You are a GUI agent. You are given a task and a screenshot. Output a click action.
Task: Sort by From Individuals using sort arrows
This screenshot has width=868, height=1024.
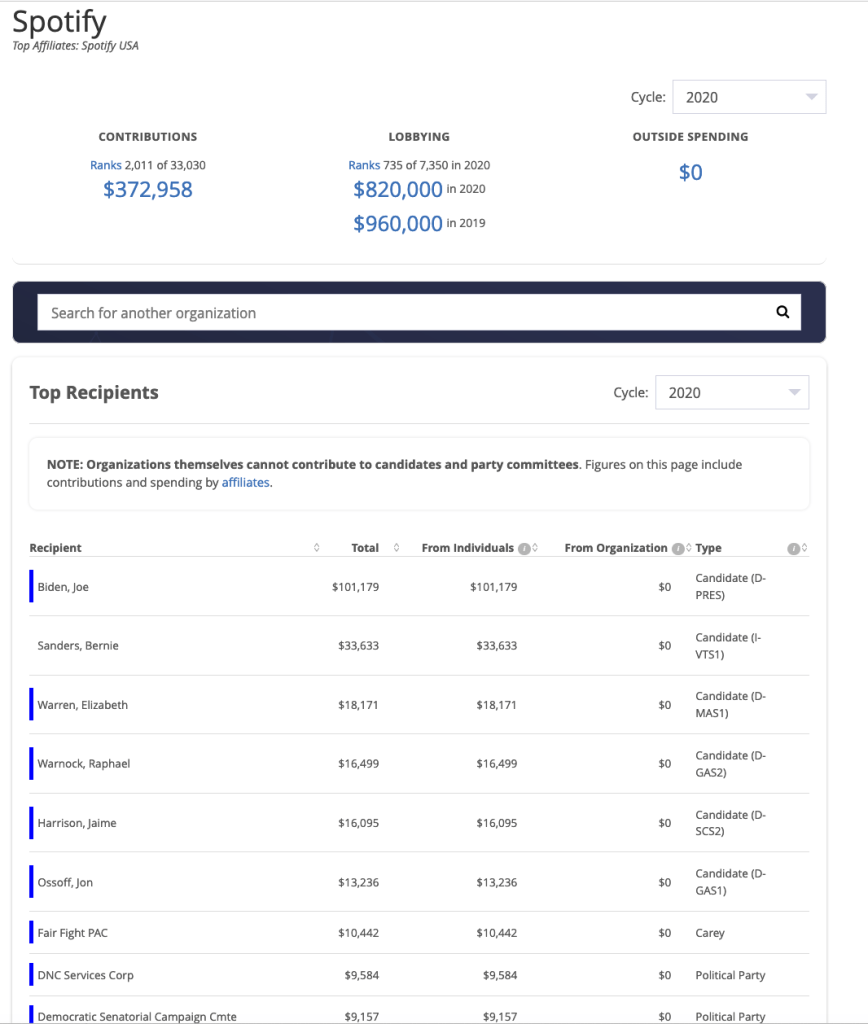click(x=535, y=548)
